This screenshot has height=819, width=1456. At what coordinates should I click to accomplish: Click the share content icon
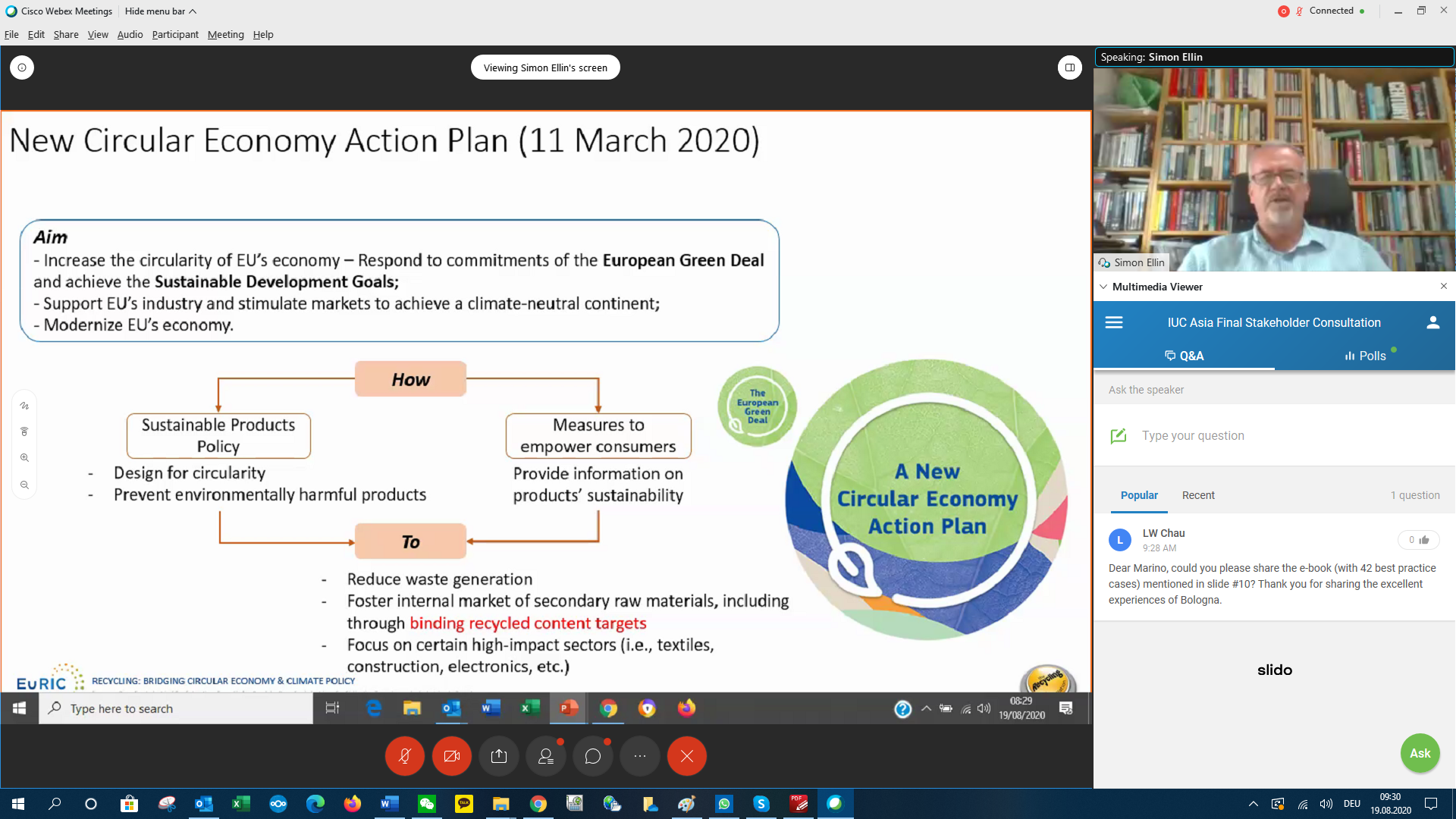(499, 756)
